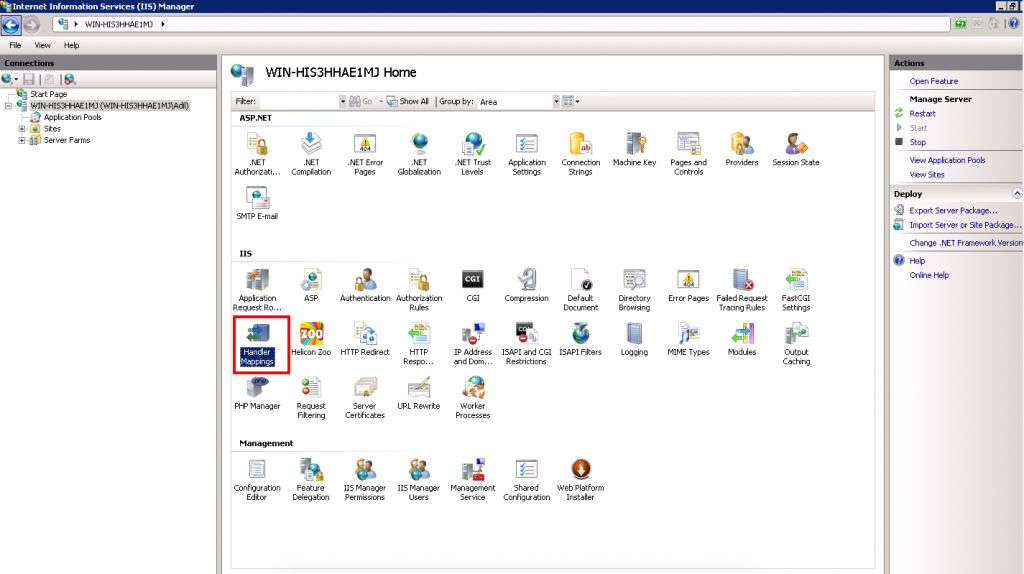This screenshot has height=574, width=1024.
Task: Open the Machine Key feature
Action: pos(634,150)
